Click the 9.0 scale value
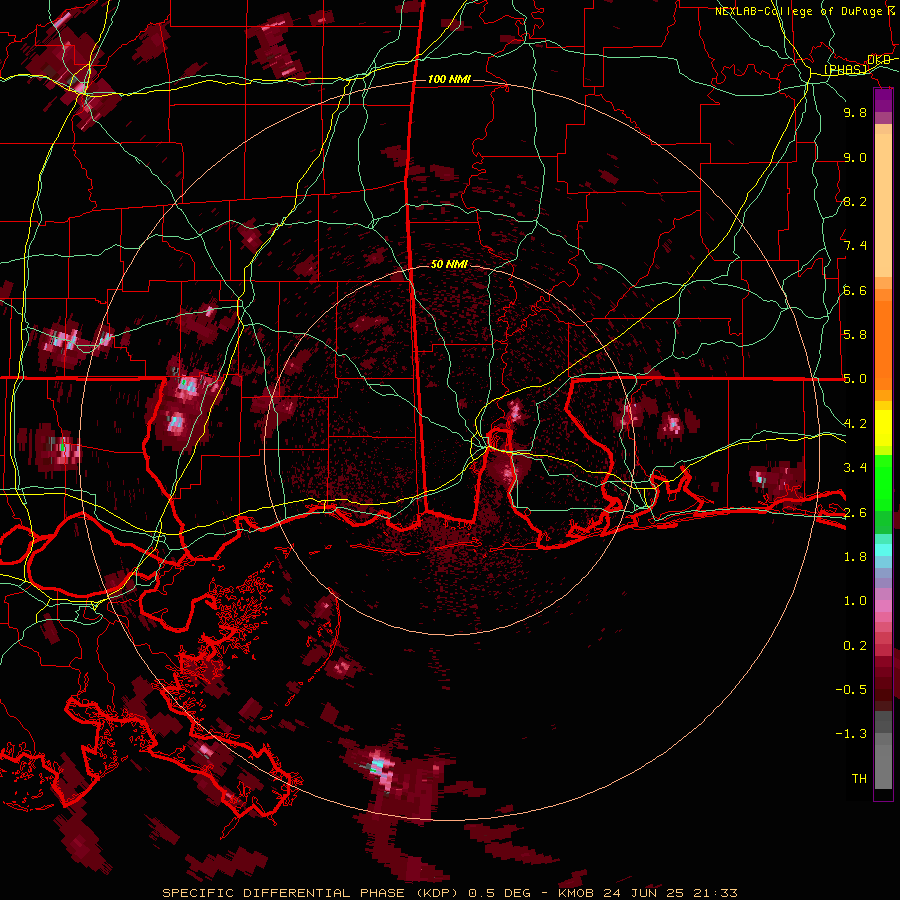900x900 pixels. pyautogui.click(x=855, y=157)
